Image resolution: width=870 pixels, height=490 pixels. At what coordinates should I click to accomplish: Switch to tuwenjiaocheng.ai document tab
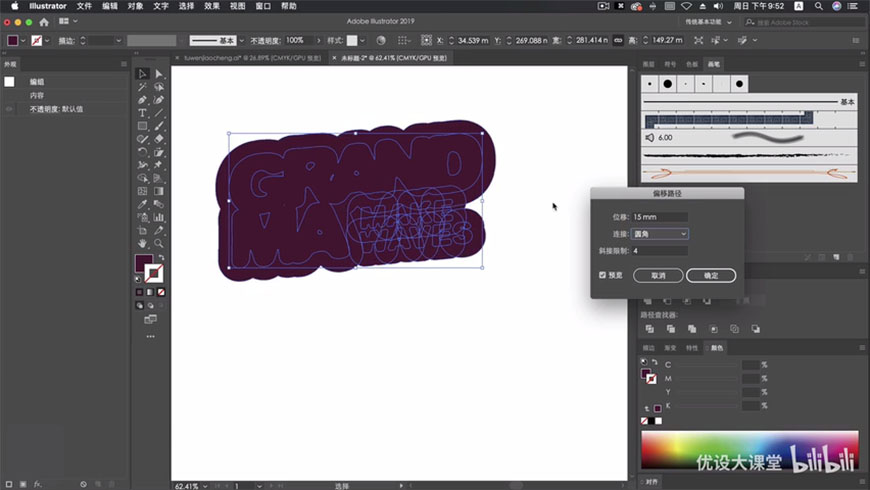252,58
